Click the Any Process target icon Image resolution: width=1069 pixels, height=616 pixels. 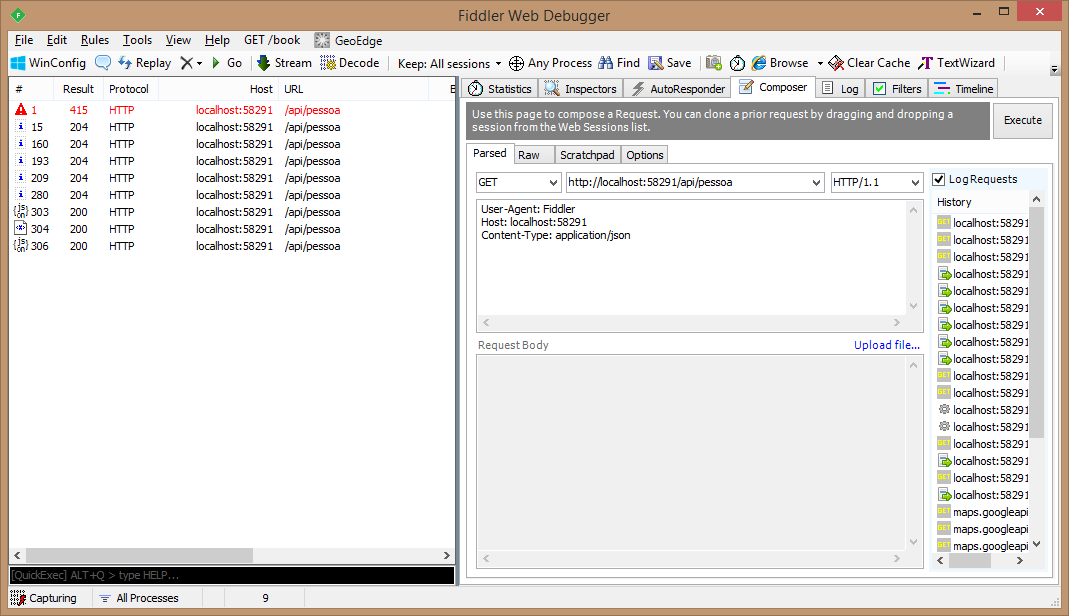tap(517, 63)
